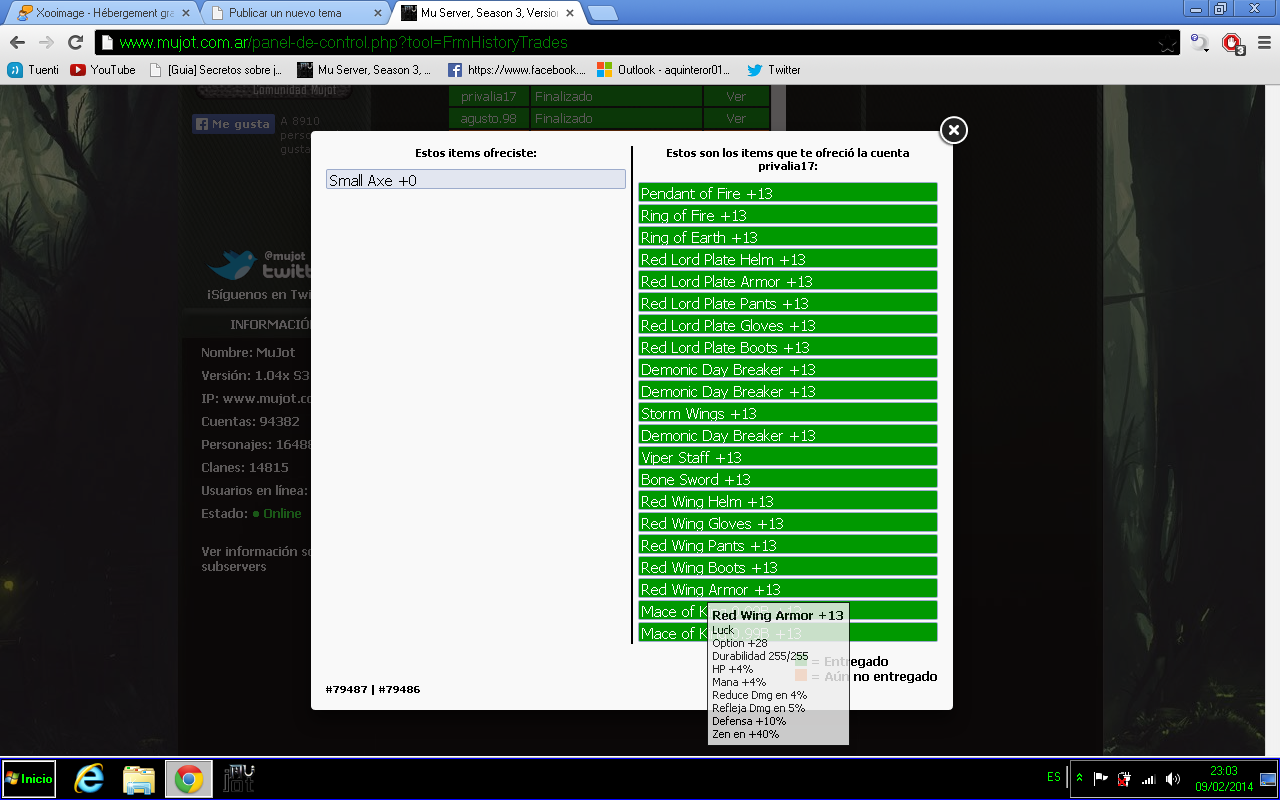Launch Internet Explorer from the taskbar
This screenshot has height=800, width=1280.
[x=89, y=779]
